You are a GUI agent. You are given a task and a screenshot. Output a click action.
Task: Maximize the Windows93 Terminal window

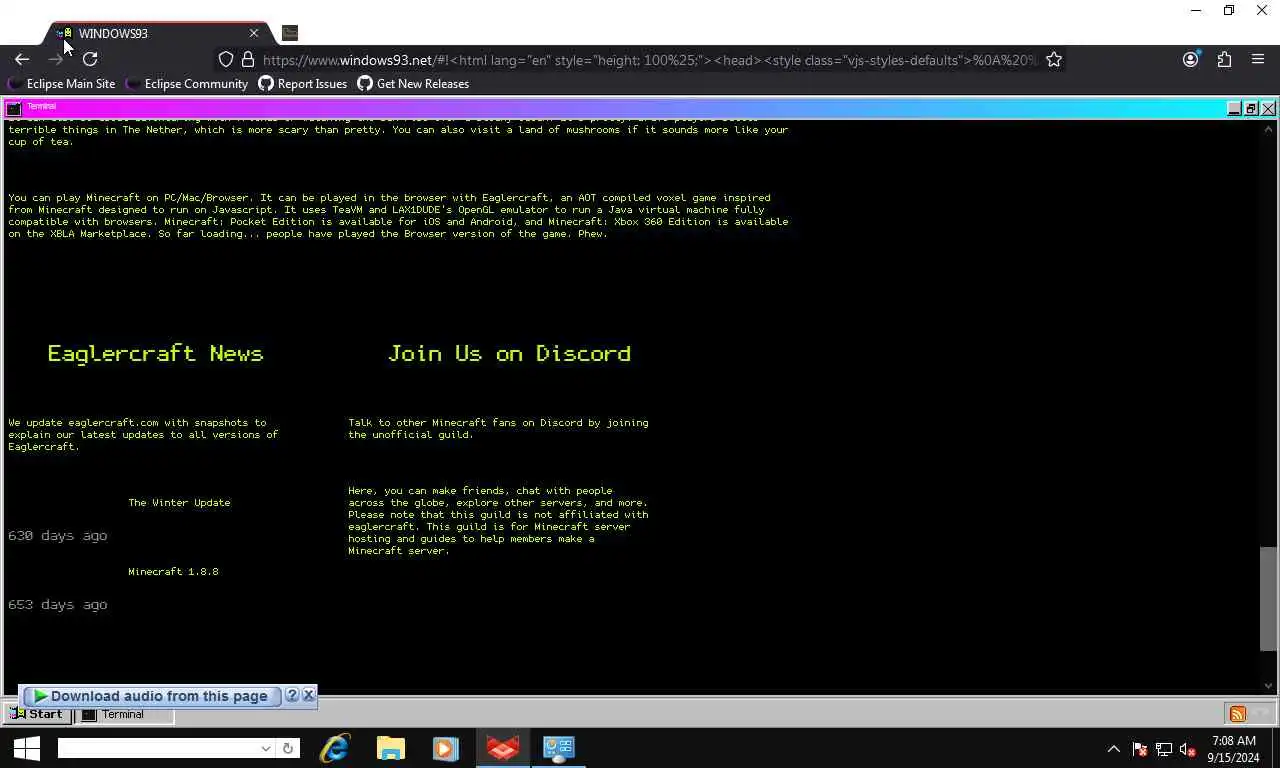1251,108
